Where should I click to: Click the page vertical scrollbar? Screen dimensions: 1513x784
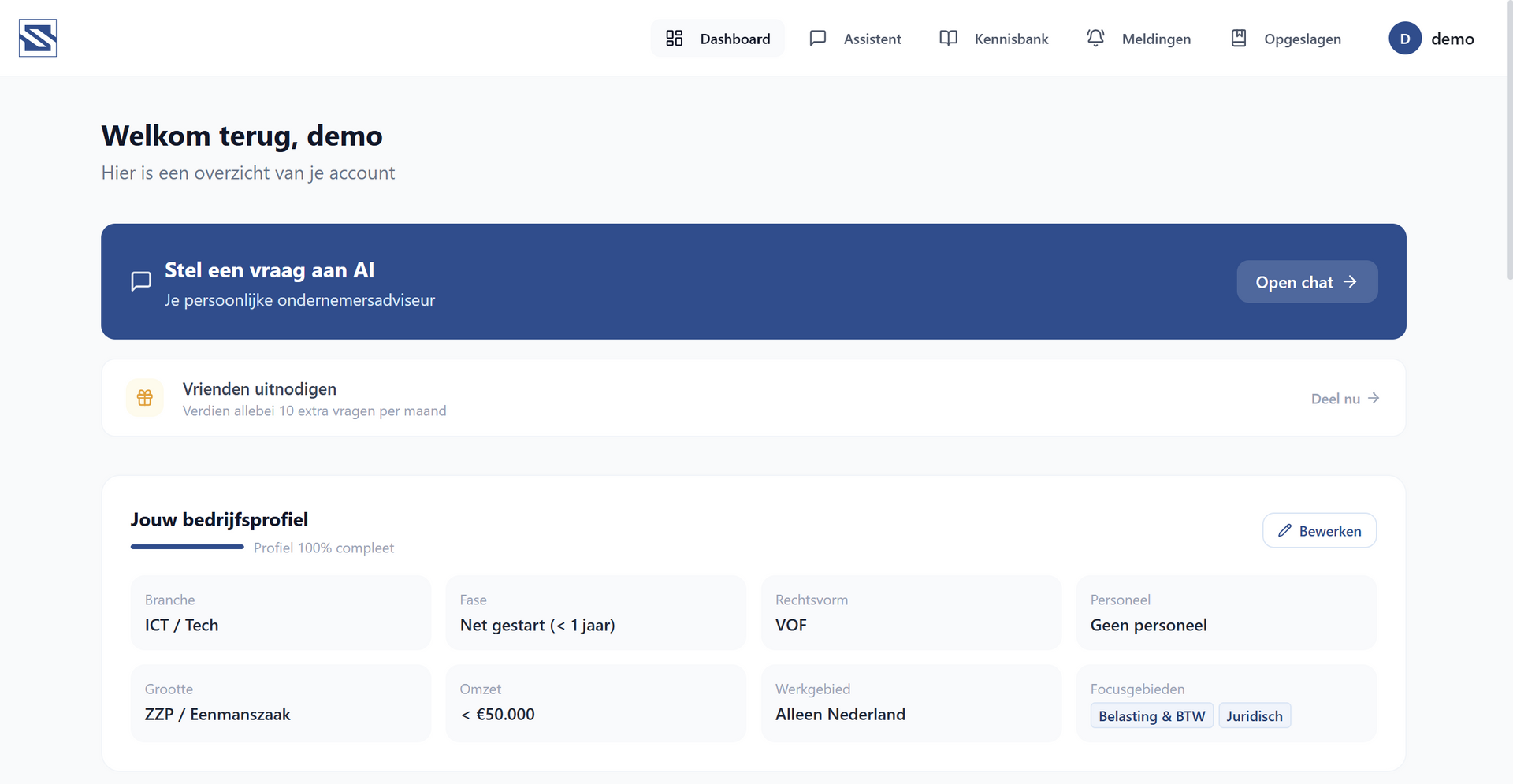click(1509, 140)
